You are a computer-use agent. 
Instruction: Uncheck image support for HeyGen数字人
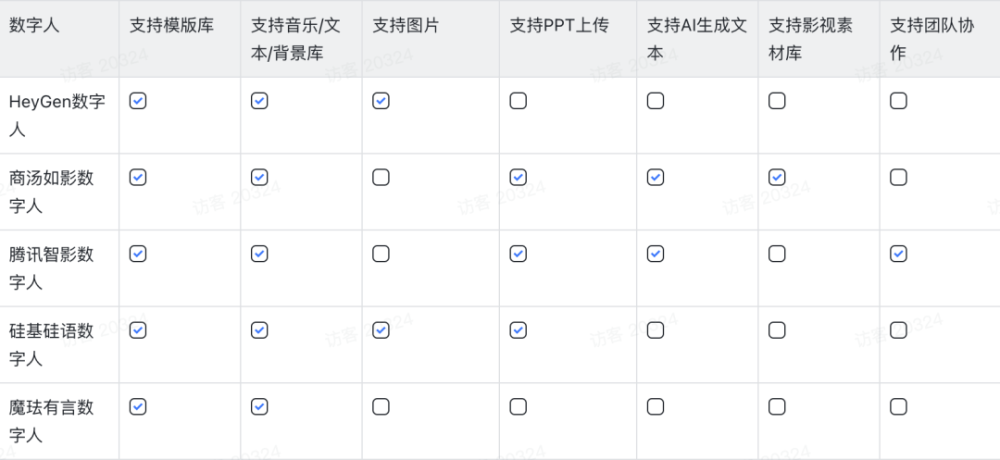381,101
